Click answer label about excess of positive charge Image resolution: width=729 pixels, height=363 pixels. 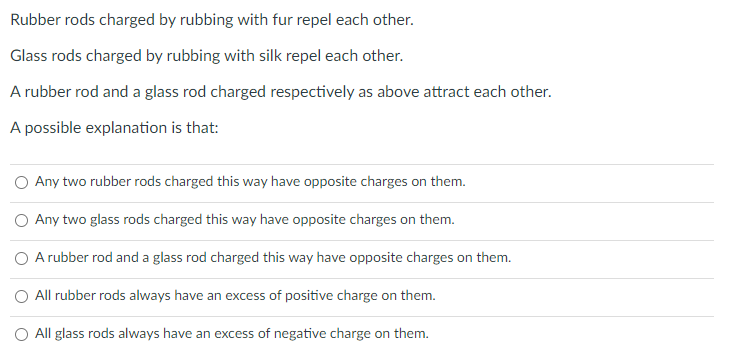pos(235,296)
